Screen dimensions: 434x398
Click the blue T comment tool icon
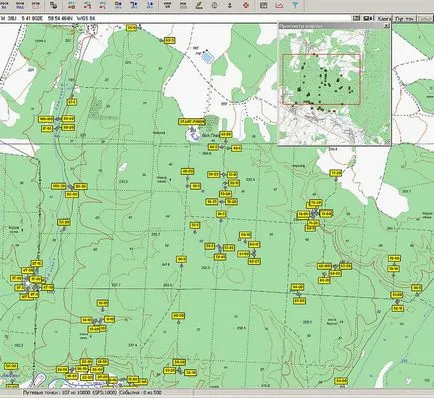click(x=134, y=5)
